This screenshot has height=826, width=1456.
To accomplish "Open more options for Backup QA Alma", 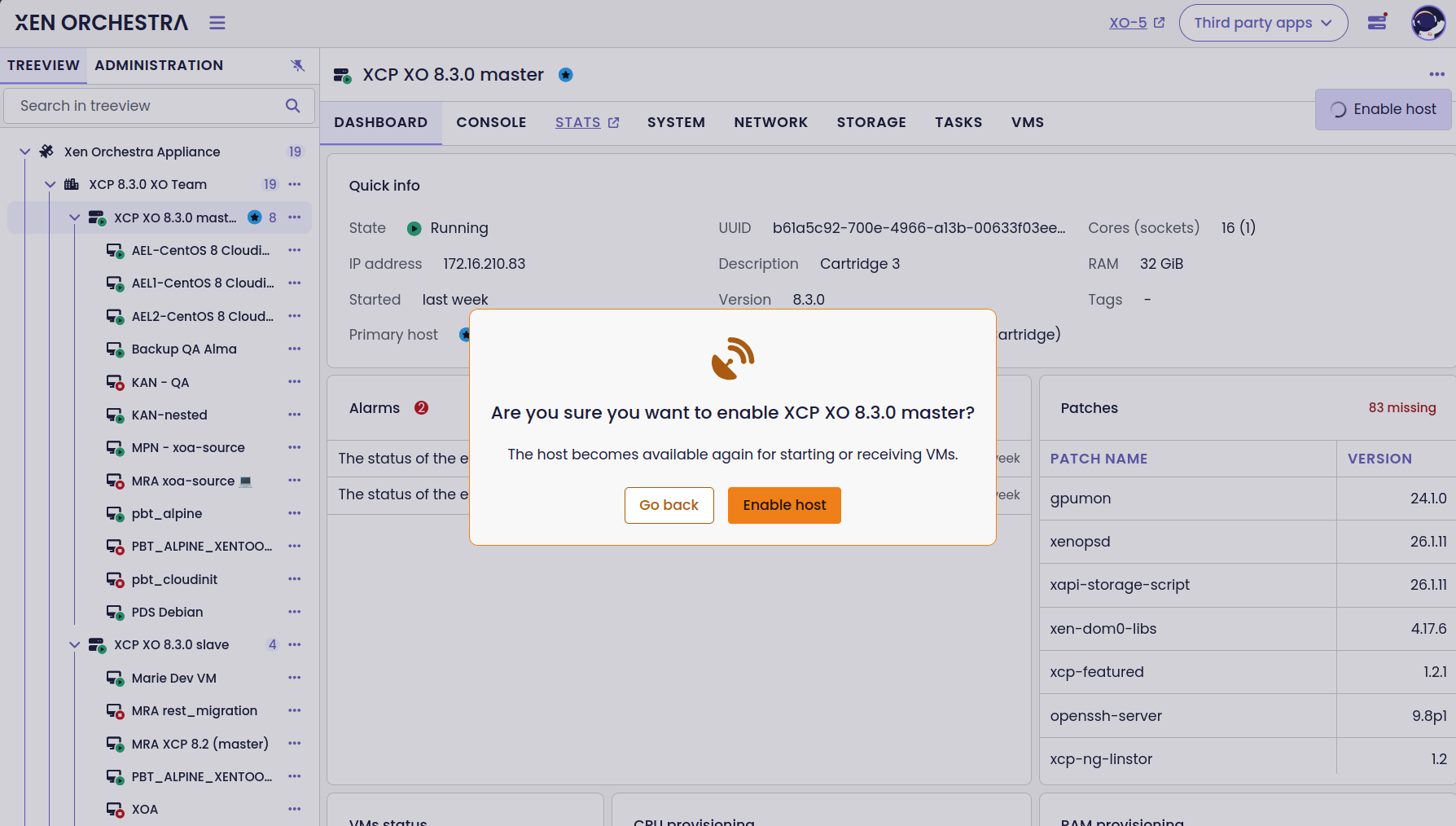I will [x=295, y=349].
